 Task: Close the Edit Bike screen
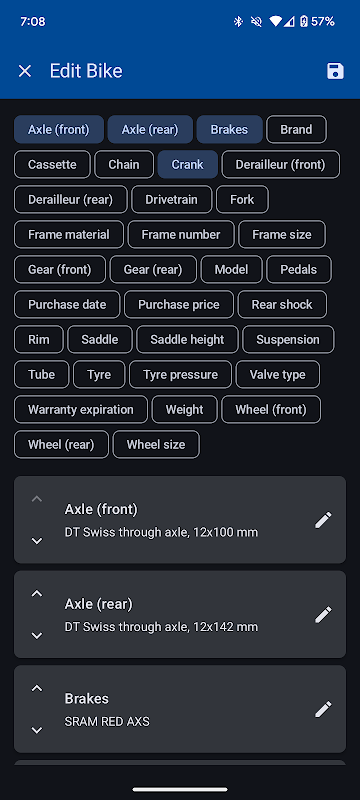[x=24, y=71]
